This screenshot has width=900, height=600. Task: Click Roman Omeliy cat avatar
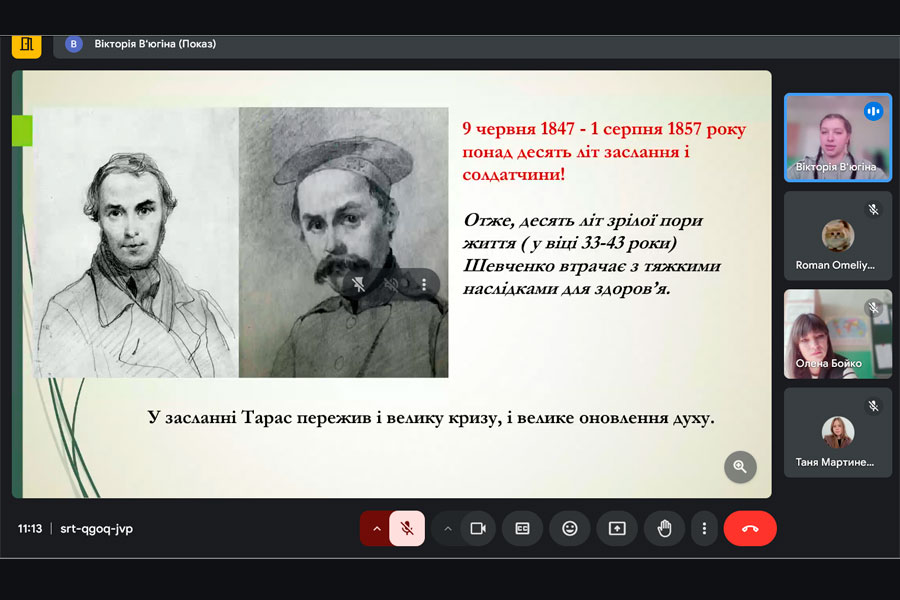click(x=838, y=235)
